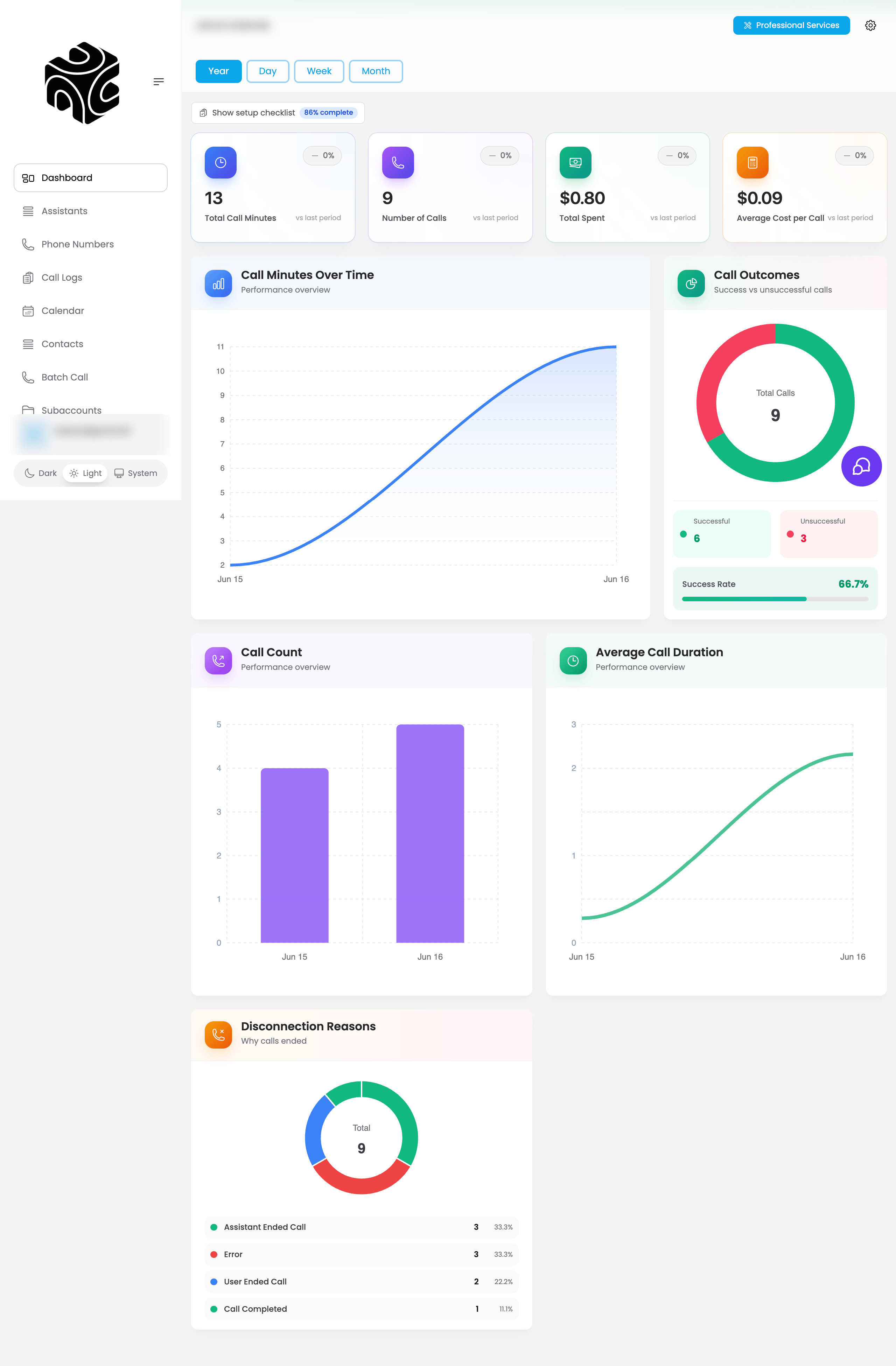896x1366 pixels.
Task: Click the 0% change badge on Total Call Minutes
Action: click(x=323, y=155)
